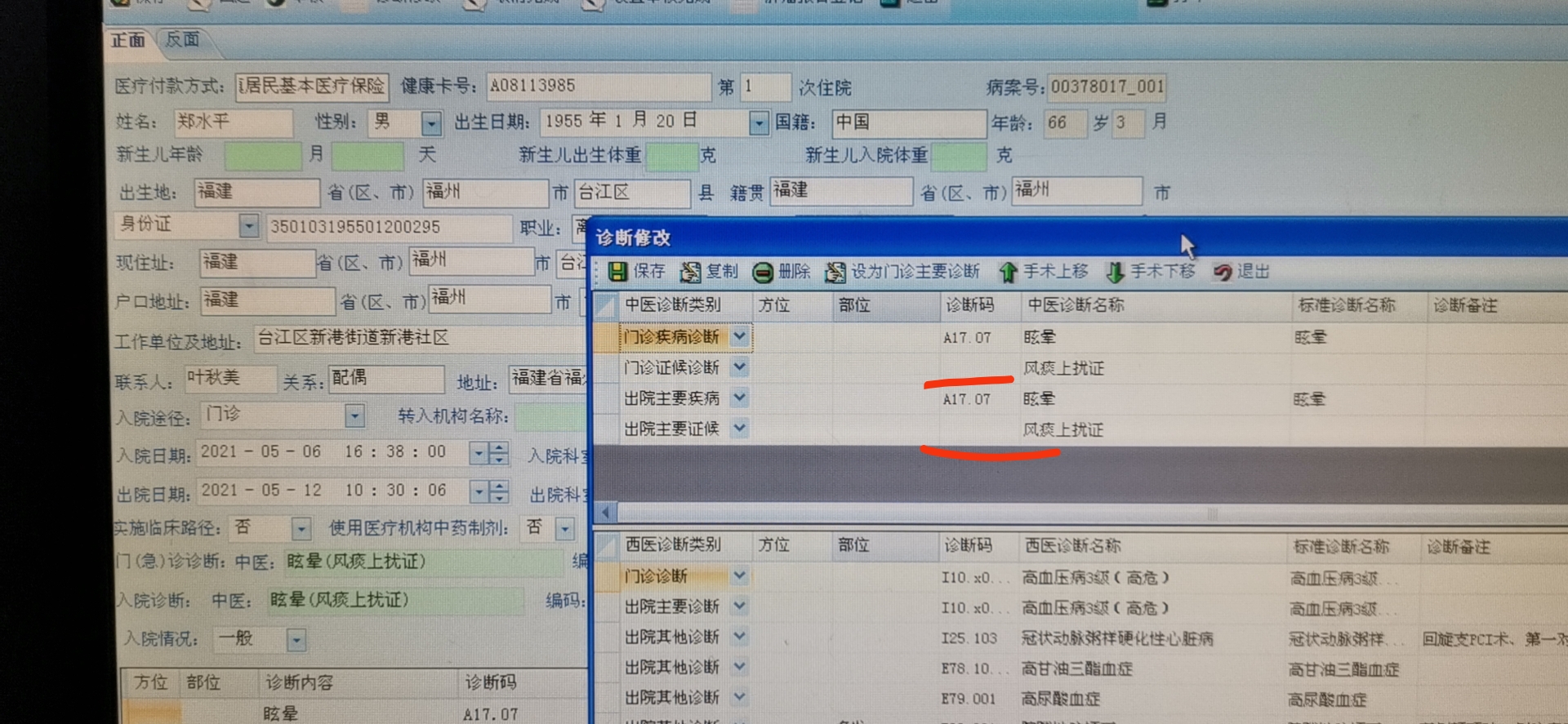Expand the 入院途径 dropdown
The height and width of the screenshot is (724, 1568).
[354, 416]
